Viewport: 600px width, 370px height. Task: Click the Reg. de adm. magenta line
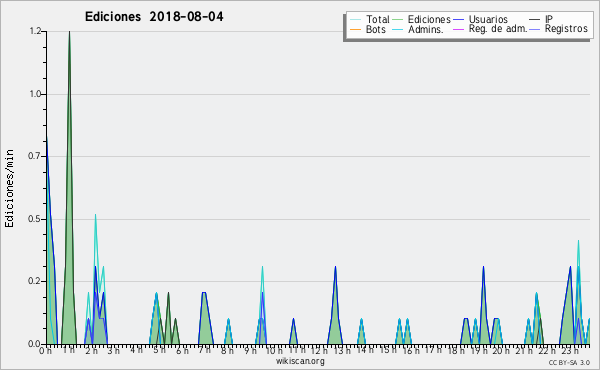(458, 29)
